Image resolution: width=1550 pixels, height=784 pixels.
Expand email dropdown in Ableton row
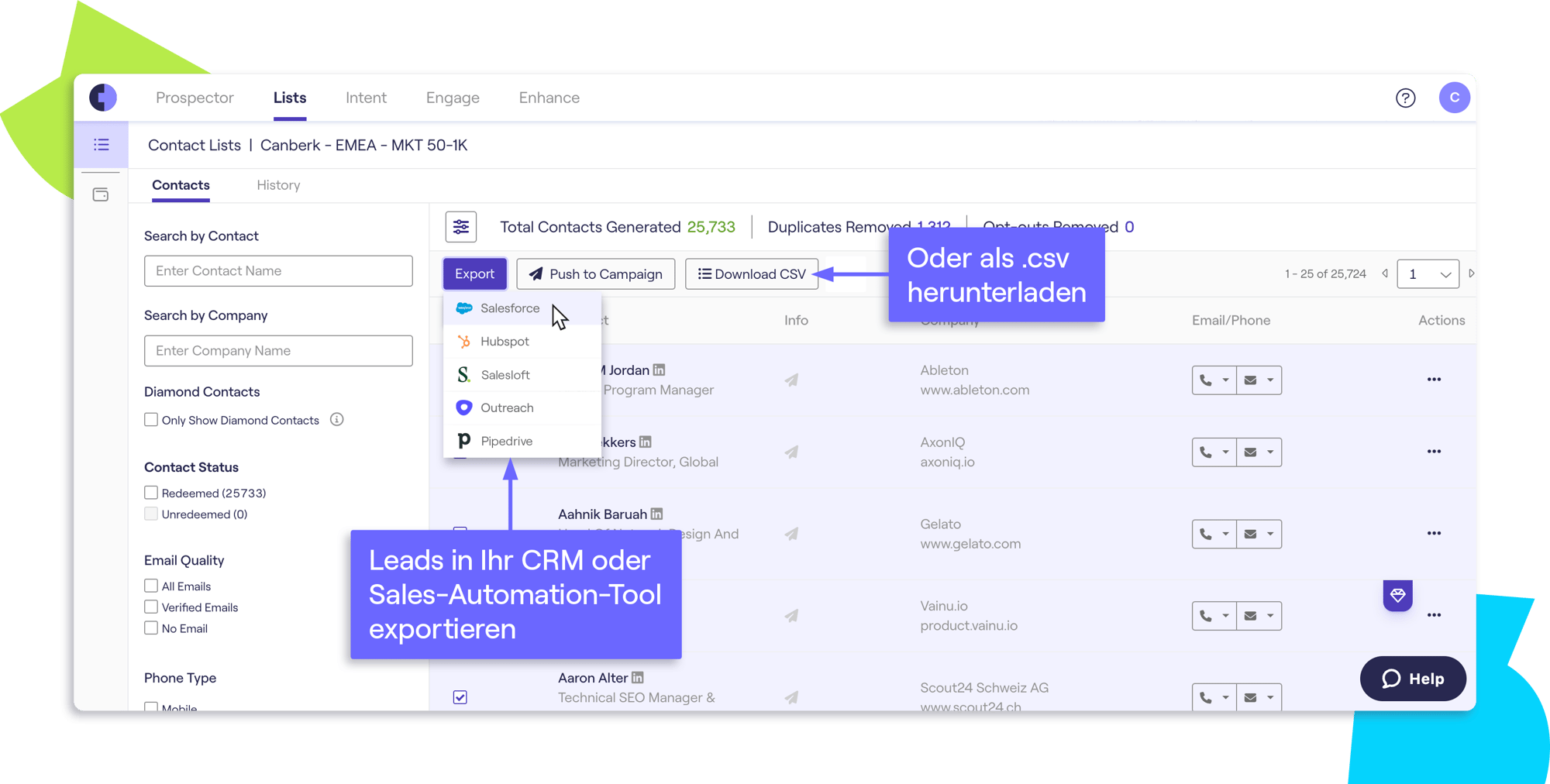click(1270, 380)
